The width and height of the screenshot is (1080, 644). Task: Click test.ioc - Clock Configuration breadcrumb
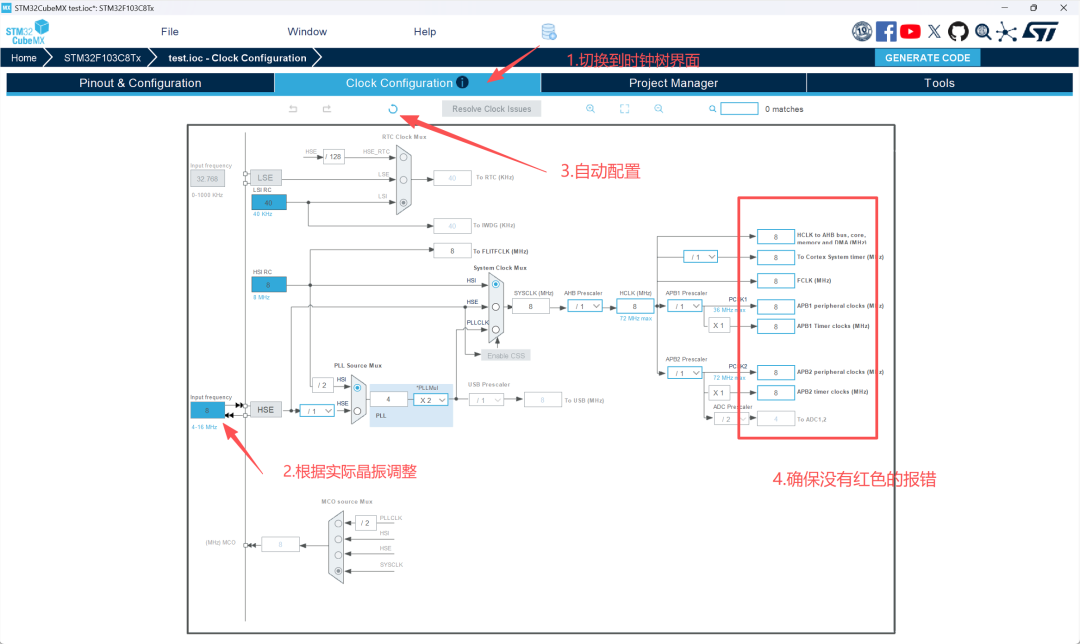point(237,58)
